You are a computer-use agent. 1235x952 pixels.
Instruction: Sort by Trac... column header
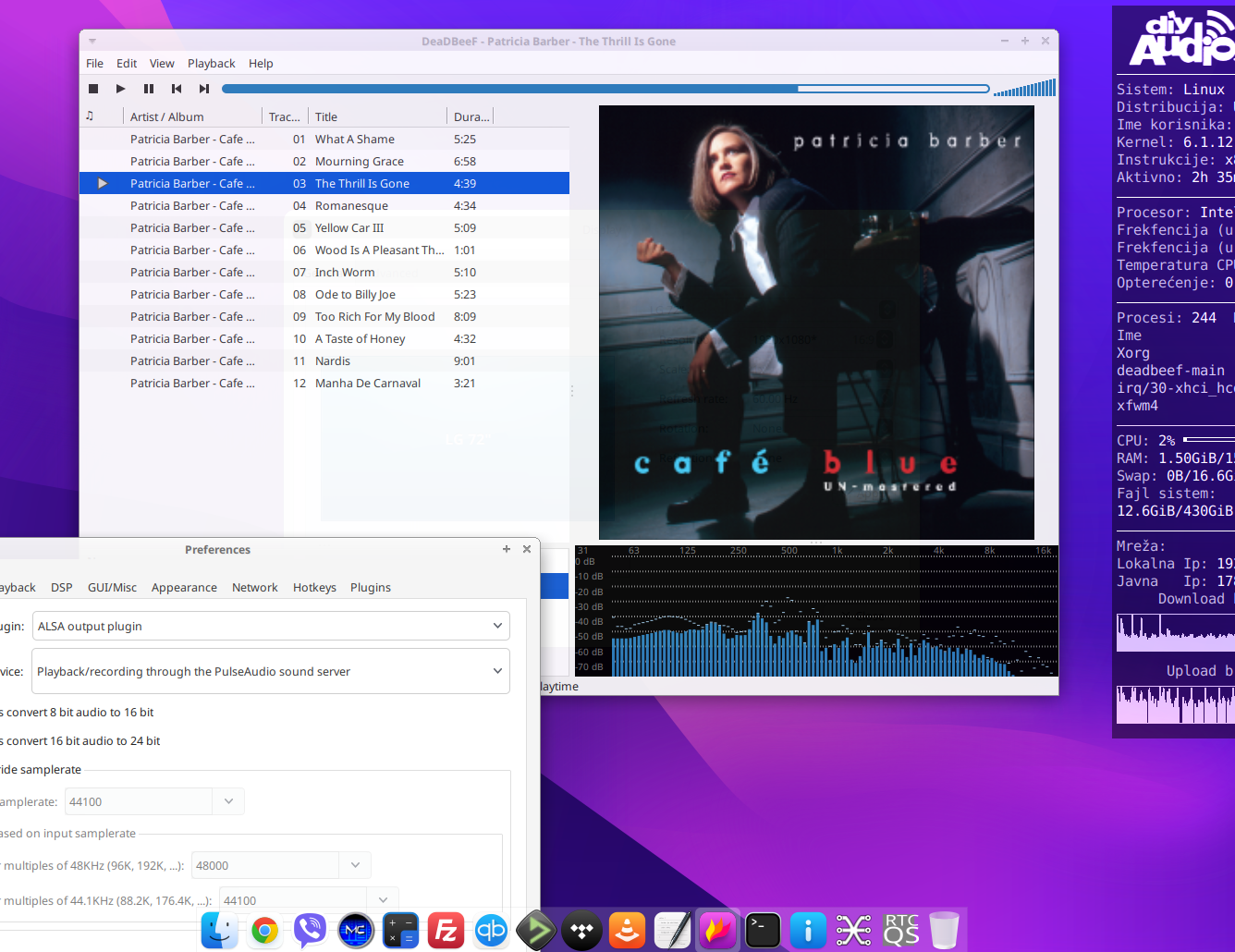[285, 116]
